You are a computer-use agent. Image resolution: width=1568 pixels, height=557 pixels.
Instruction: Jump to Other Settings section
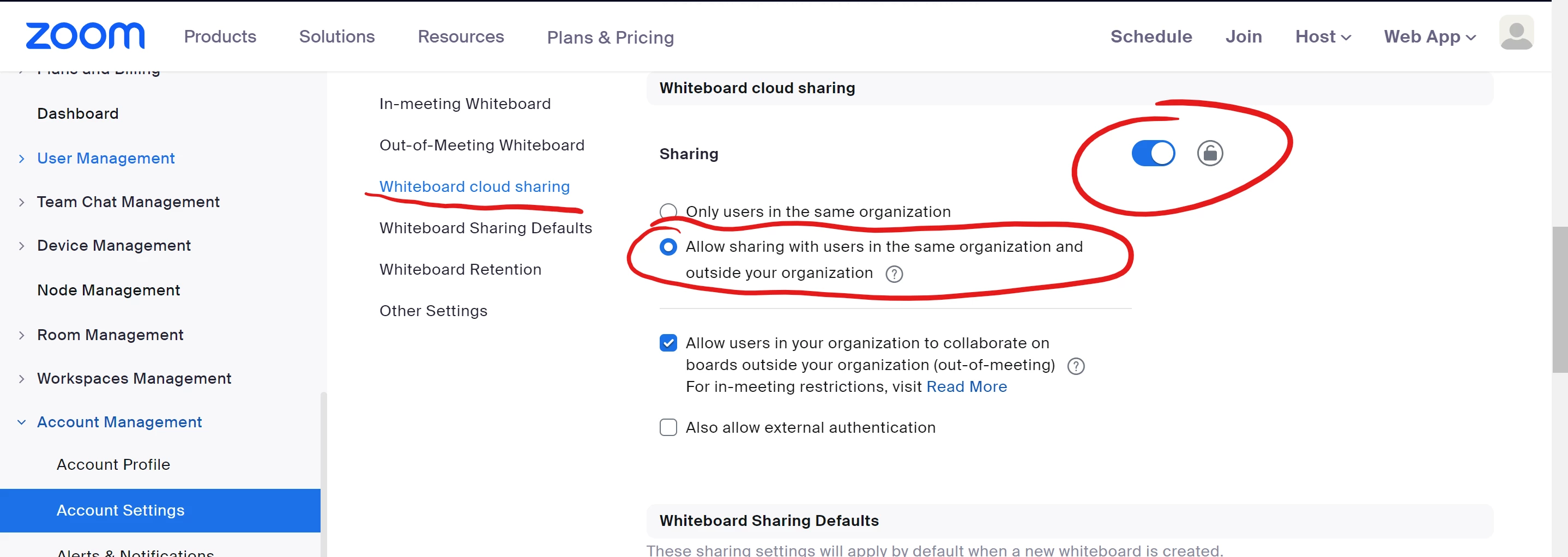click(x=433, y=311)
